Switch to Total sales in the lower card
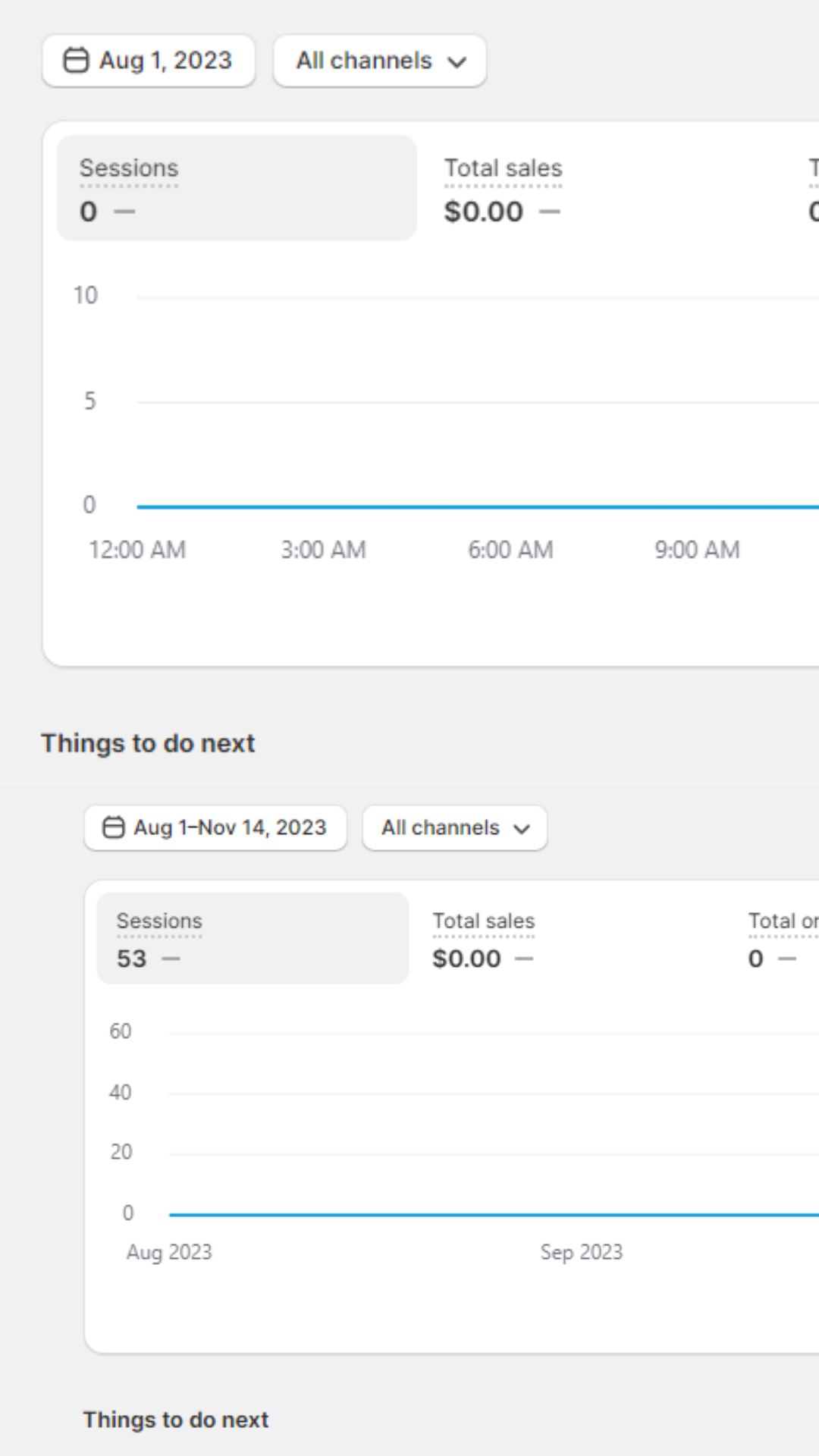This screenshot has height=1456, width=819. coord(483,938)
